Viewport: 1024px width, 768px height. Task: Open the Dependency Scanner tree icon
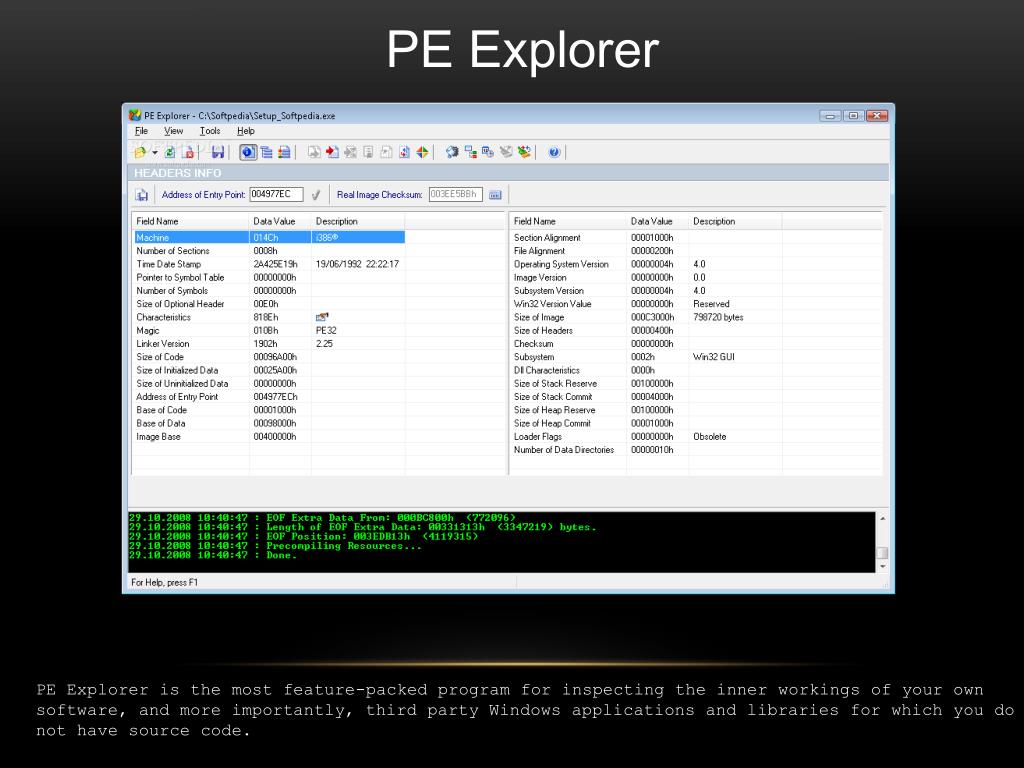point(470,152)
